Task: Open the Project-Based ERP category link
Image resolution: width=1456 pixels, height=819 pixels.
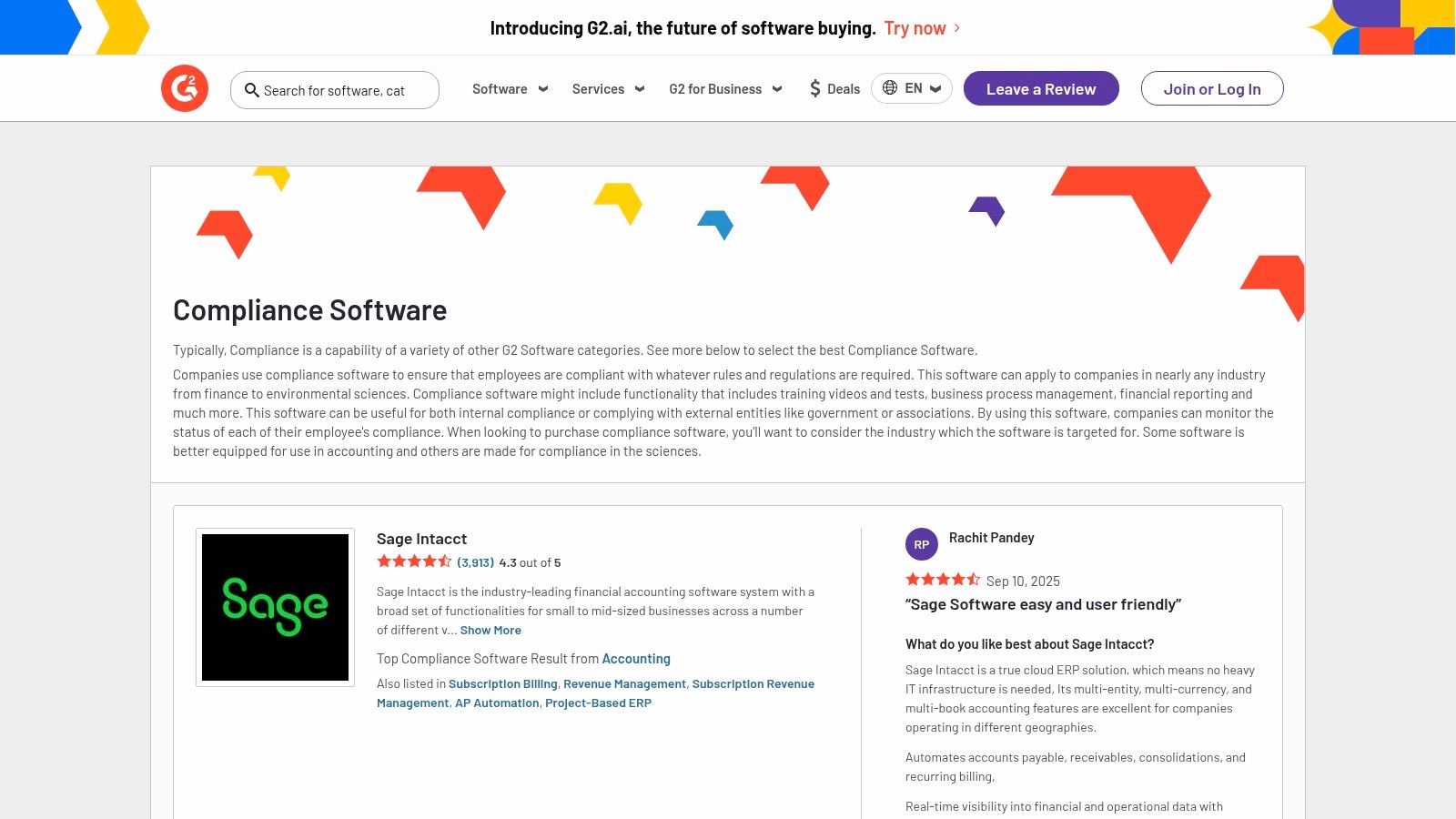Action: coord(598,703)
